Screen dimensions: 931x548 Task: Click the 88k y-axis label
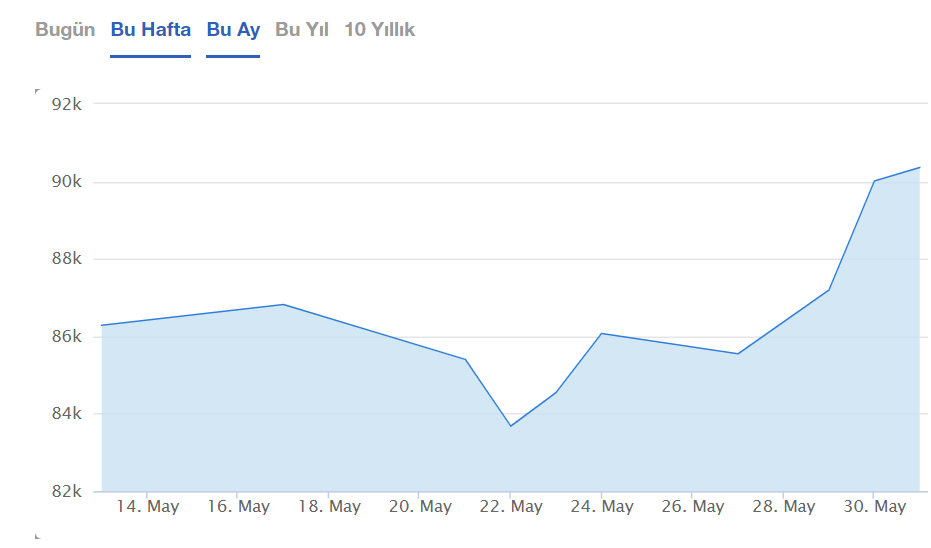(65, 259)
